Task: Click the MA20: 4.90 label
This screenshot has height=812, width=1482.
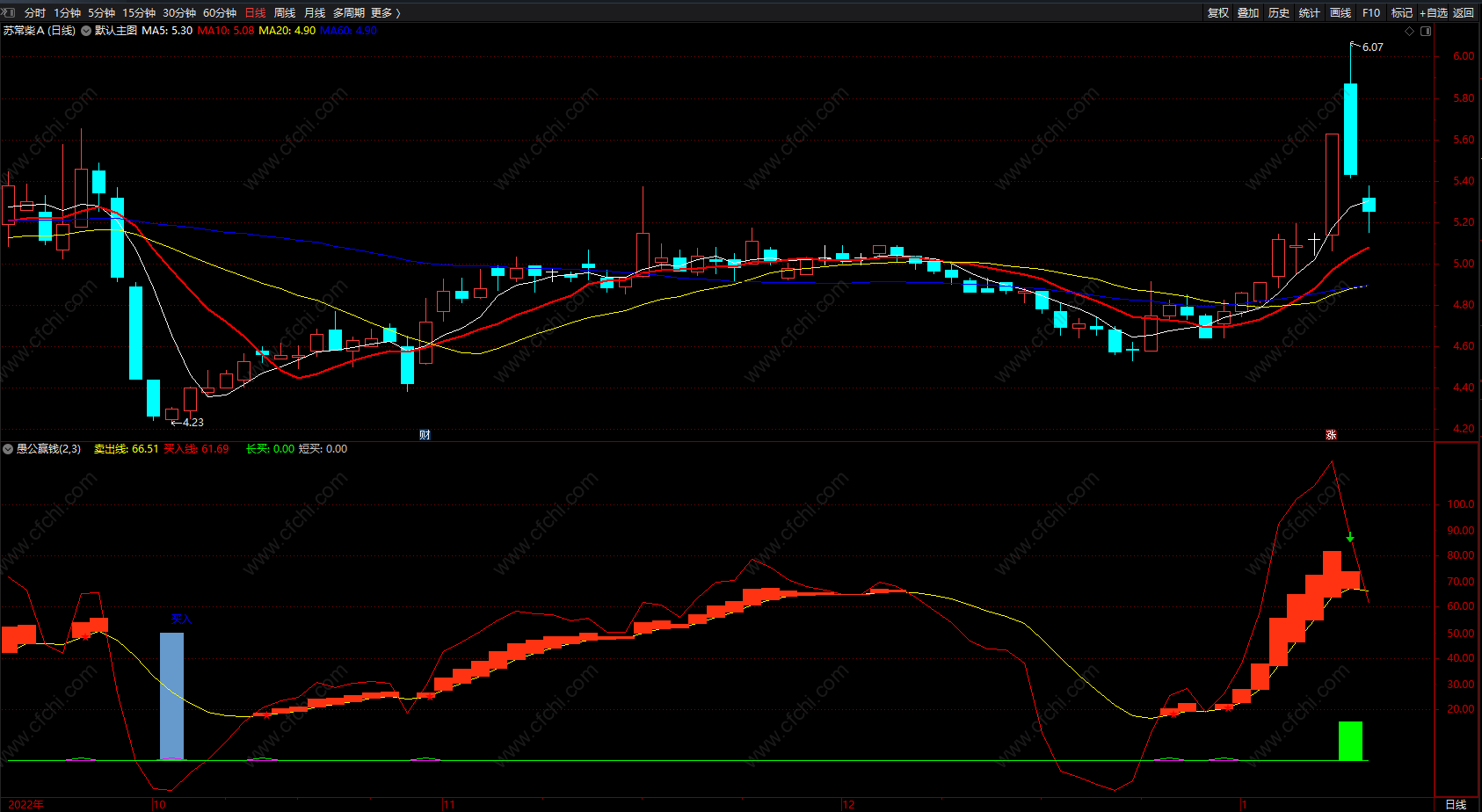Action: click(287, 31)
